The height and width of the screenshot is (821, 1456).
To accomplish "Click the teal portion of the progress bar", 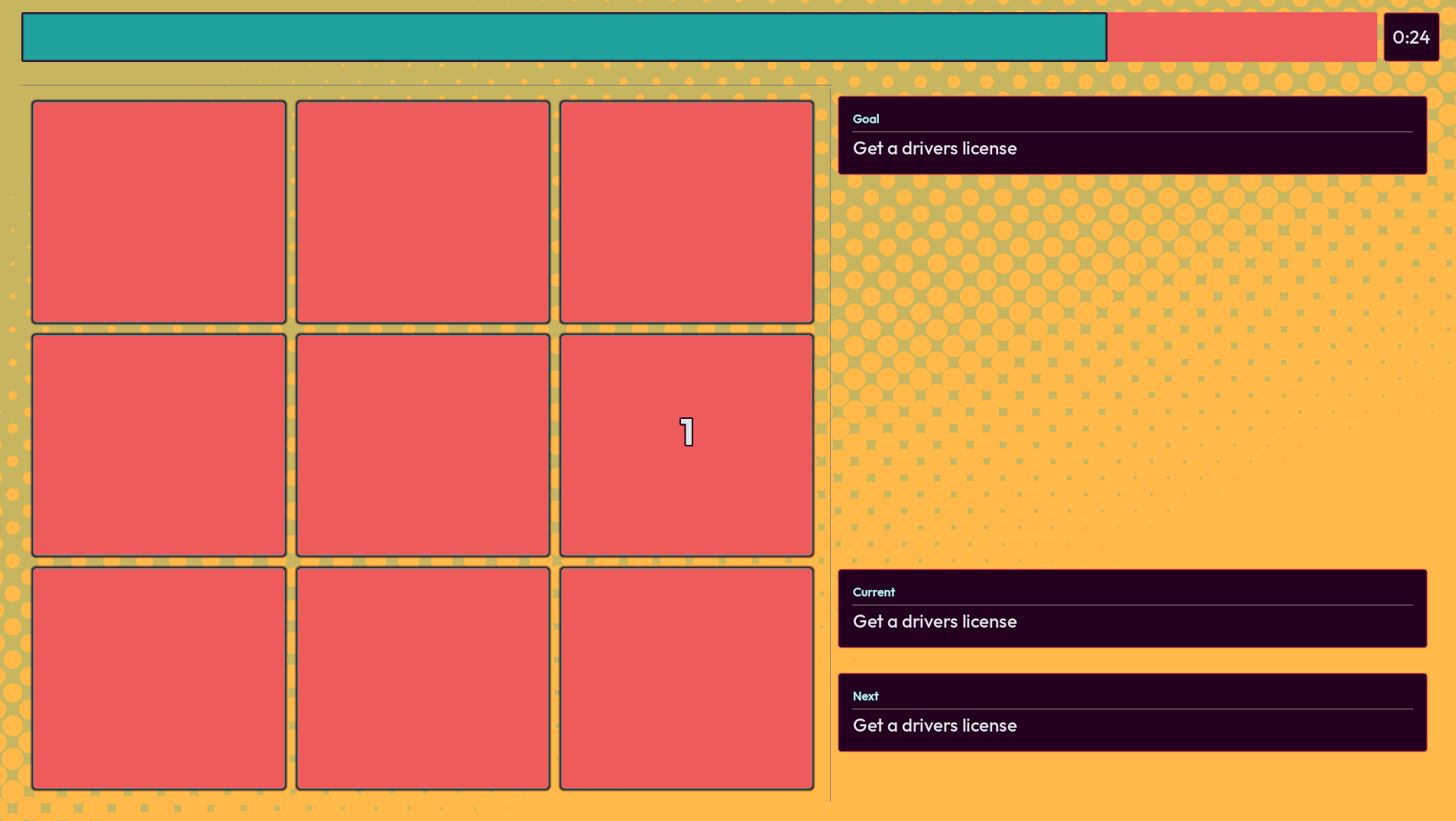I will (564, 37).
